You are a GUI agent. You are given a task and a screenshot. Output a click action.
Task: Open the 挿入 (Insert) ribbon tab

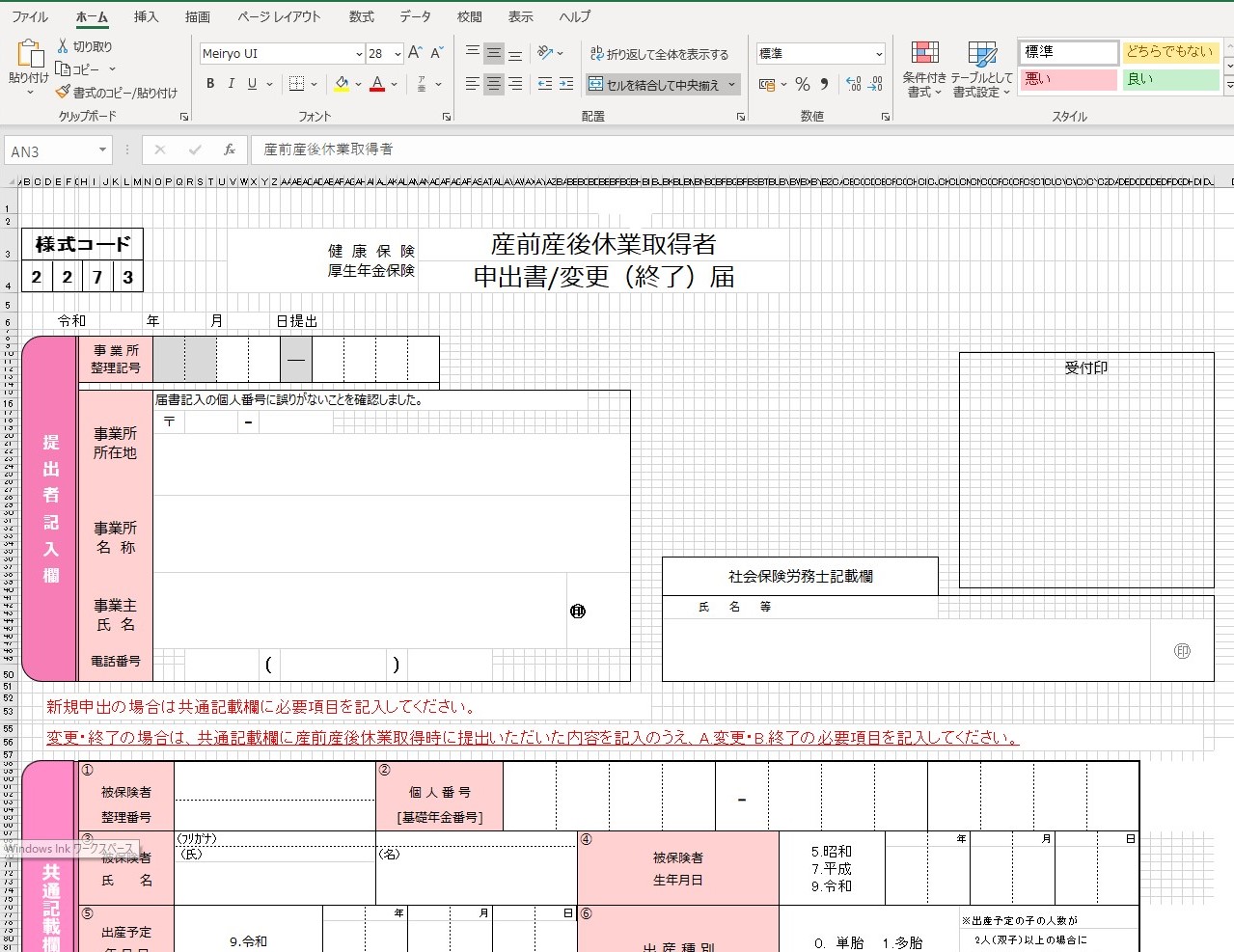point(146,16)
